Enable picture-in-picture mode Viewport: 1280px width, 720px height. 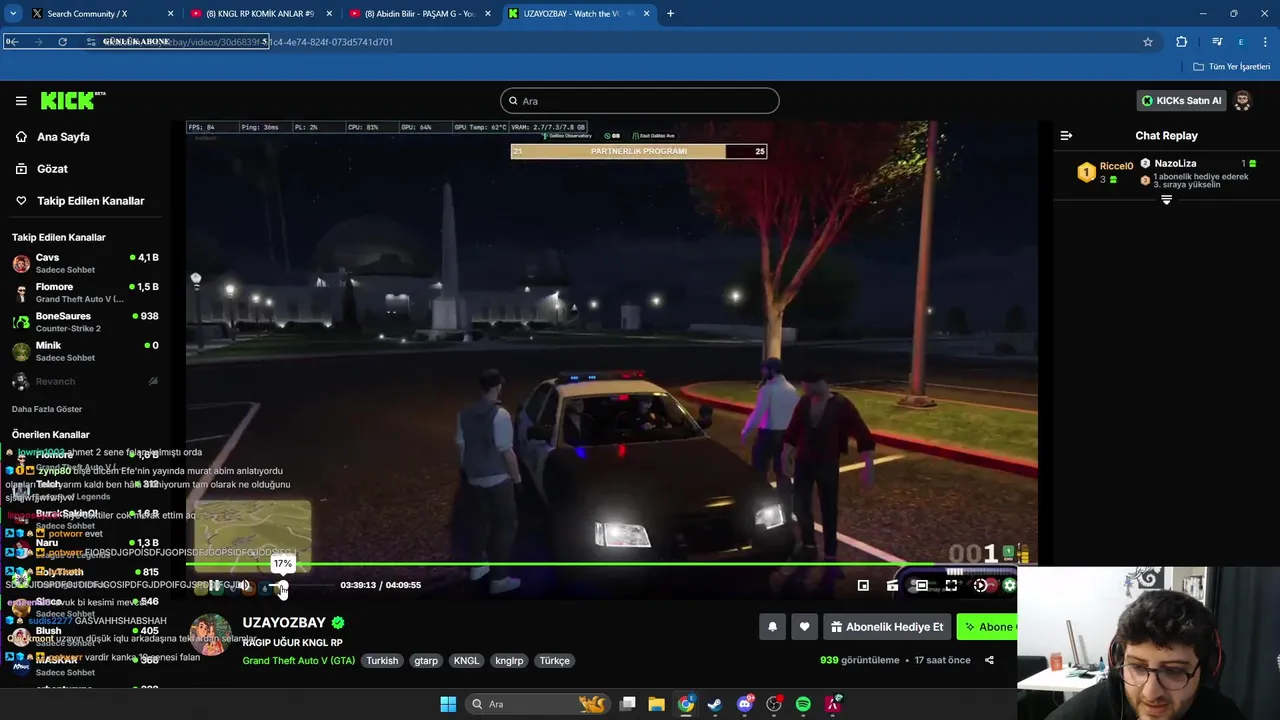[863, 585]
